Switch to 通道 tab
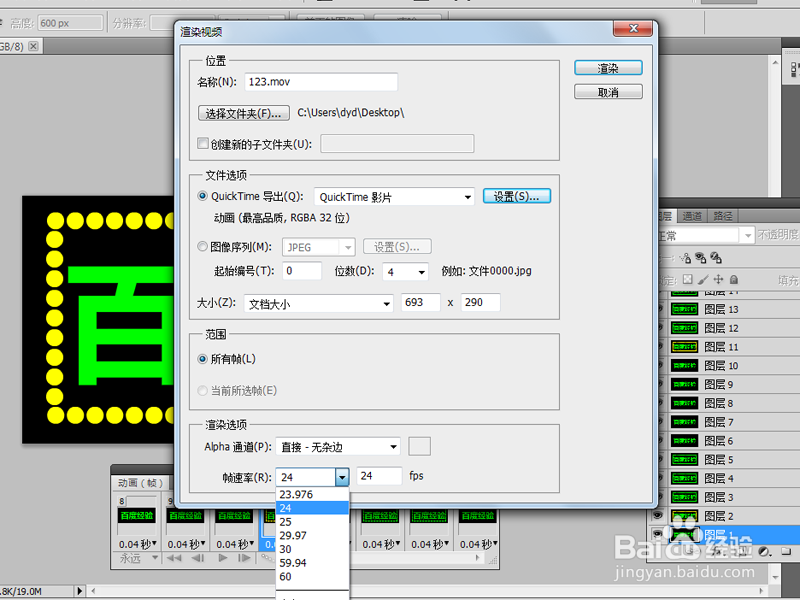Screen dimensions: 800x600 pos(692,216)
